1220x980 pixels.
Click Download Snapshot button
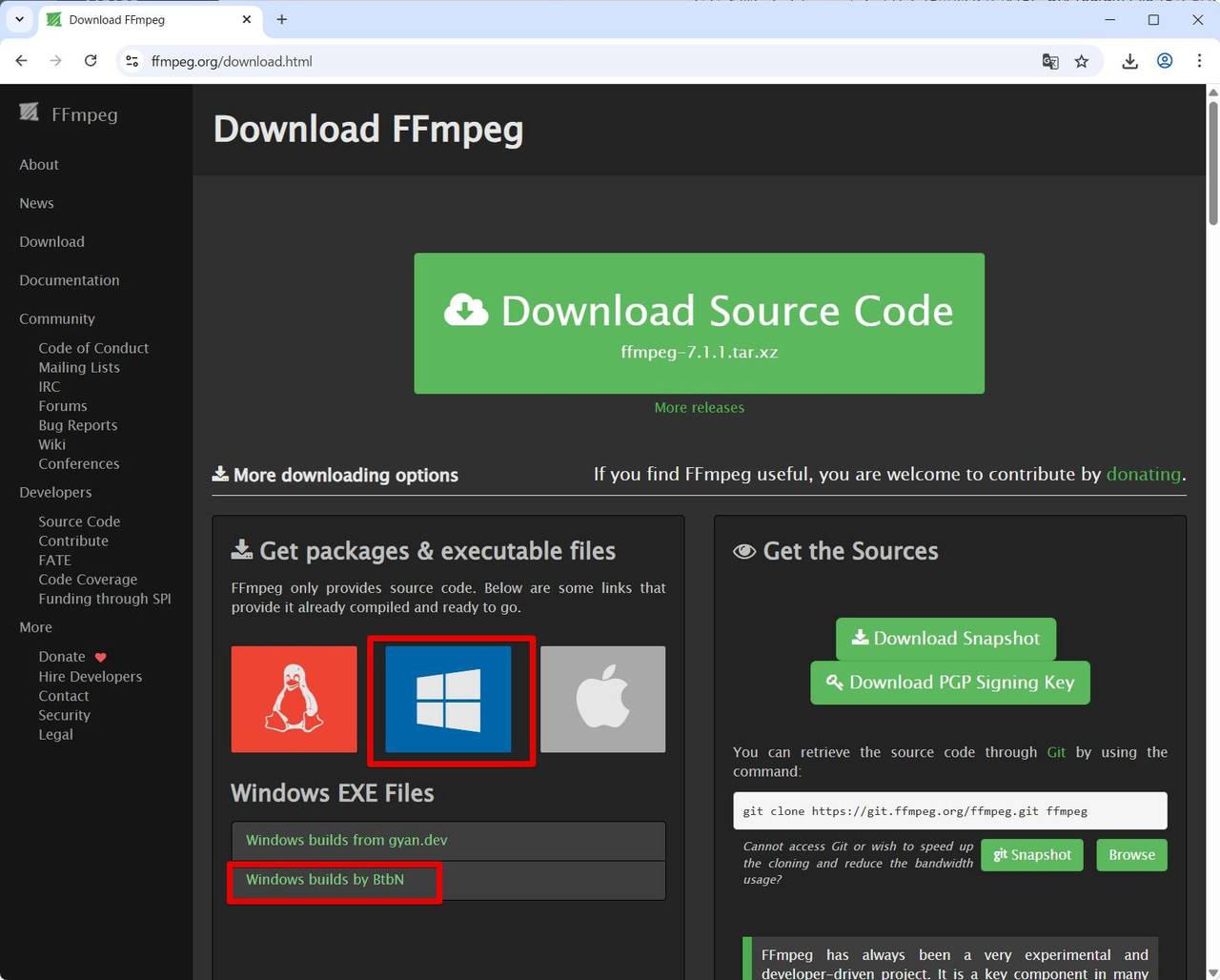945,639
